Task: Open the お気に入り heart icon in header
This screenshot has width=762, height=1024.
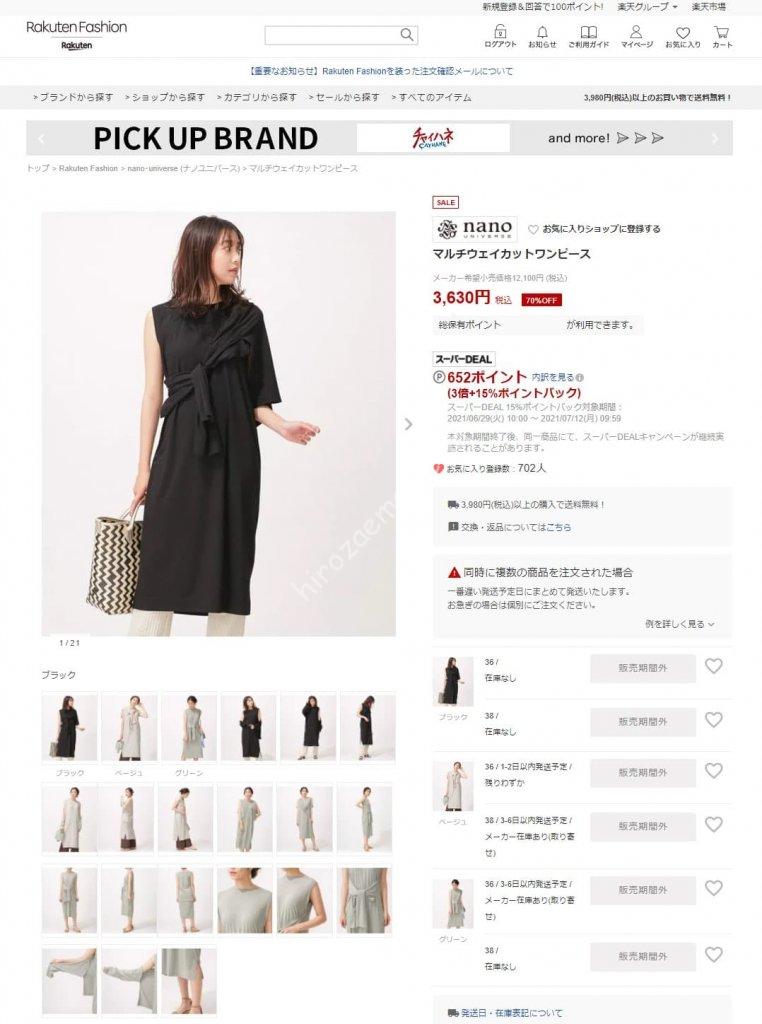Action: click(x=683, y=33)
